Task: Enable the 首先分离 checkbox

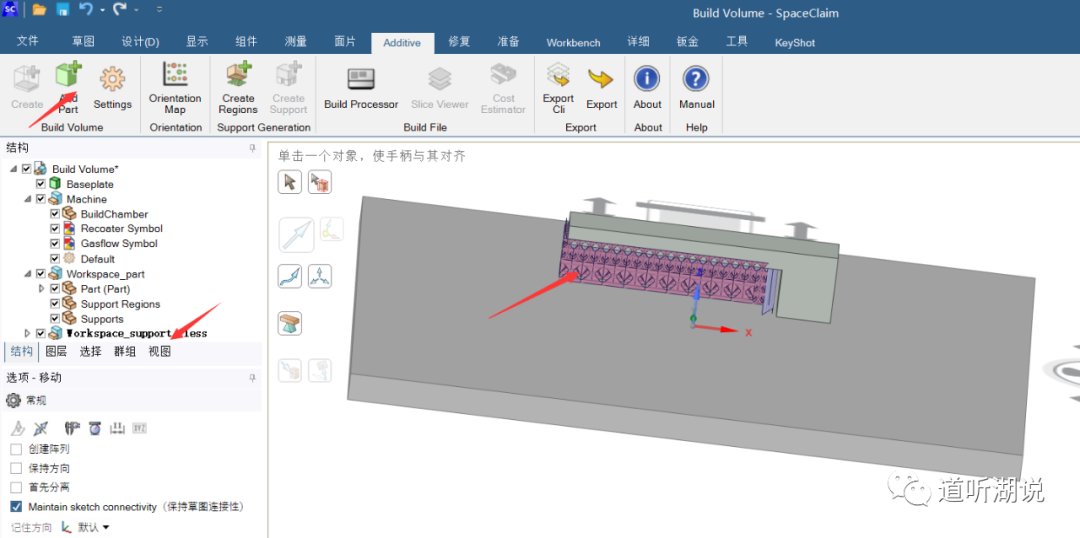Action: click(16, 488)
